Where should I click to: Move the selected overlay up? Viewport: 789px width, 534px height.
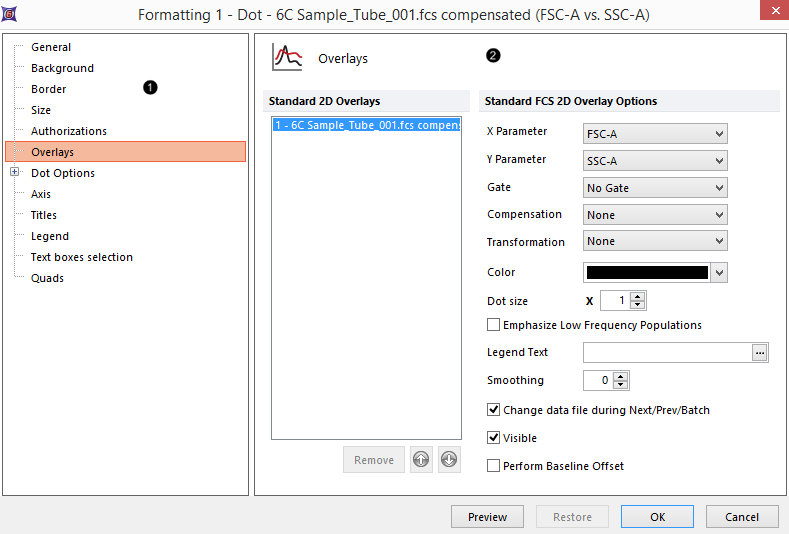pos(421,460)
